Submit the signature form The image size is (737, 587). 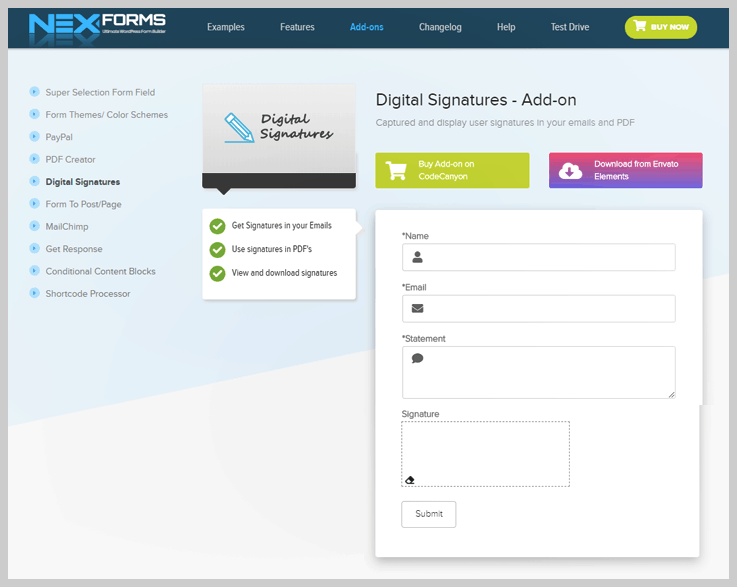pyautogui.click(x=429, y=514)
